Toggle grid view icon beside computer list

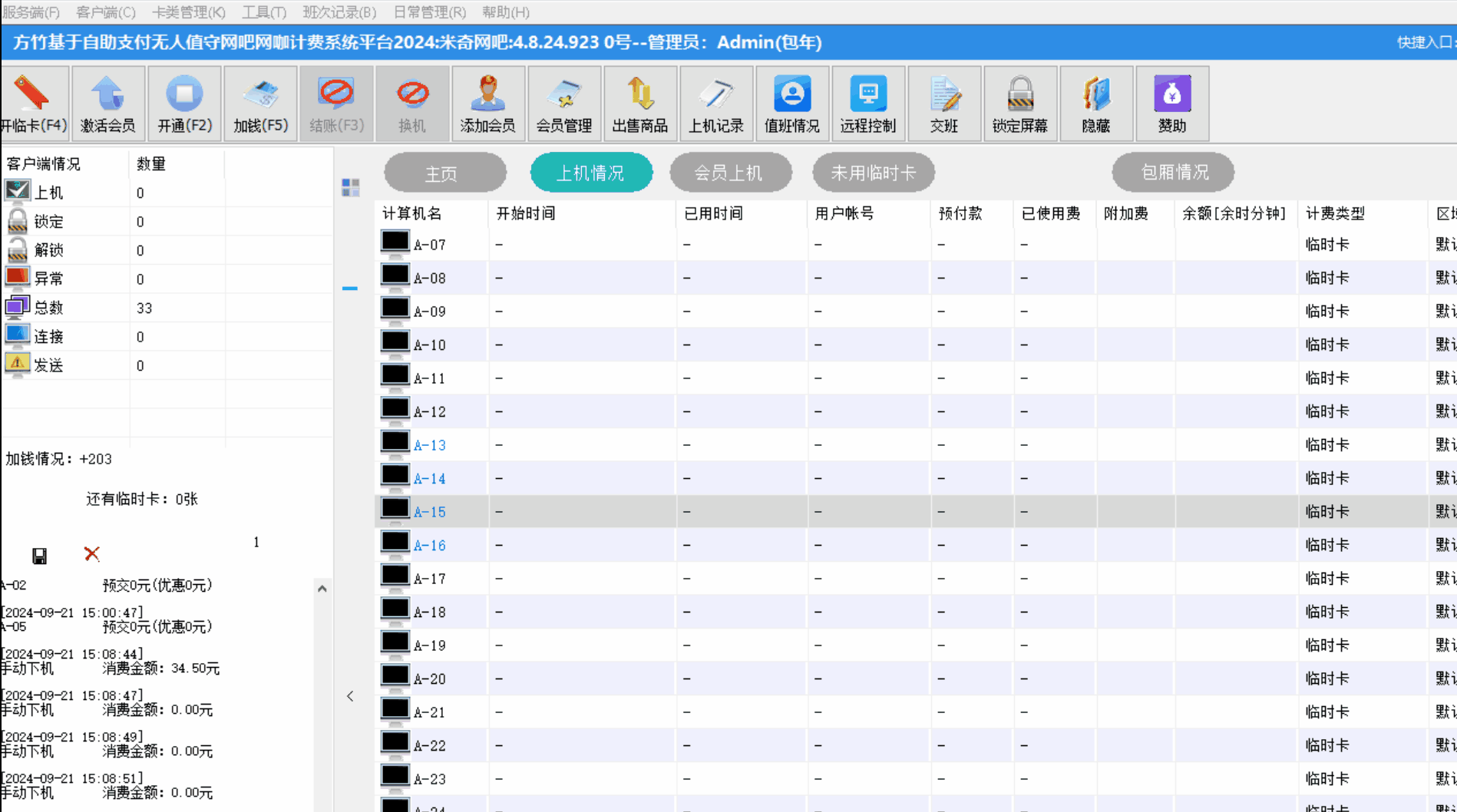[x=351, y=187]
